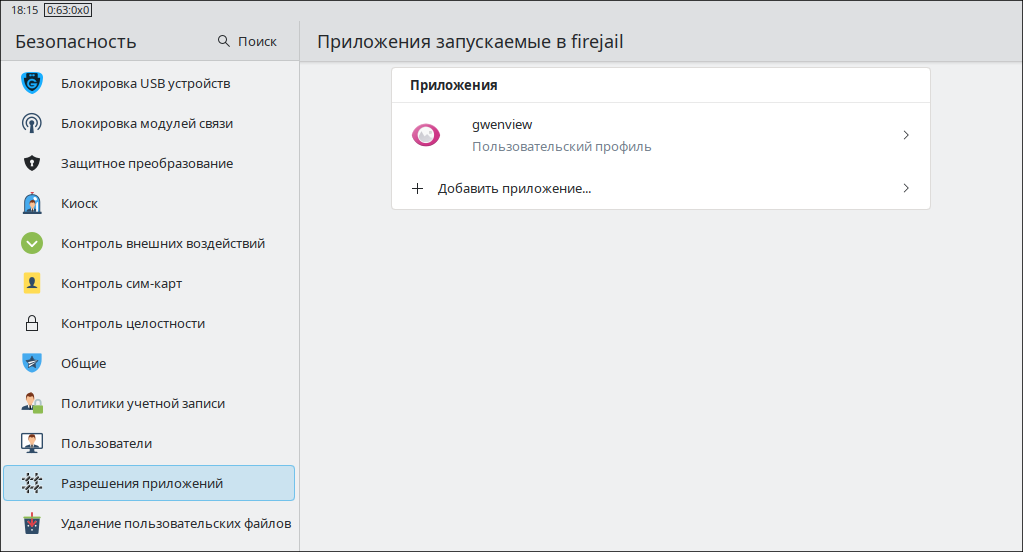
Task: Click the Защитное преобразование shield icon
Action: [x=32, y=163]
